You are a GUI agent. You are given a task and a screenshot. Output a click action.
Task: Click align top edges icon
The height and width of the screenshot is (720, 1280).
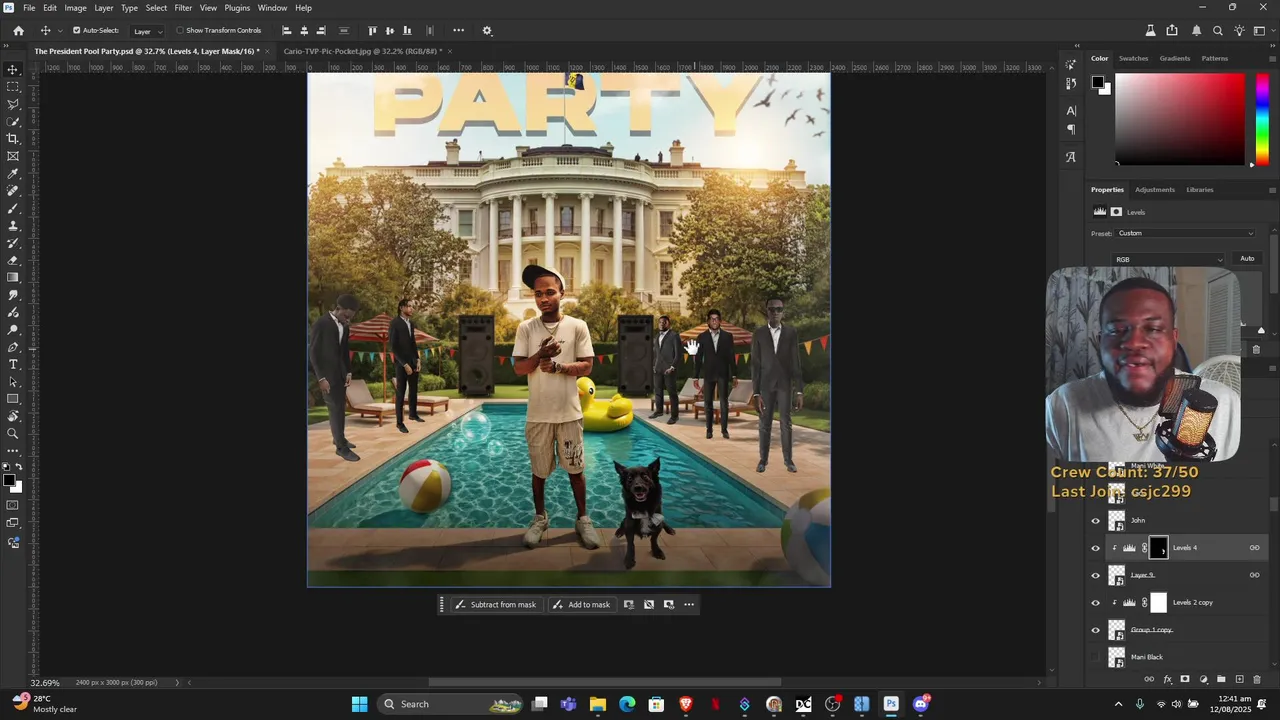[x=373, y=30]
